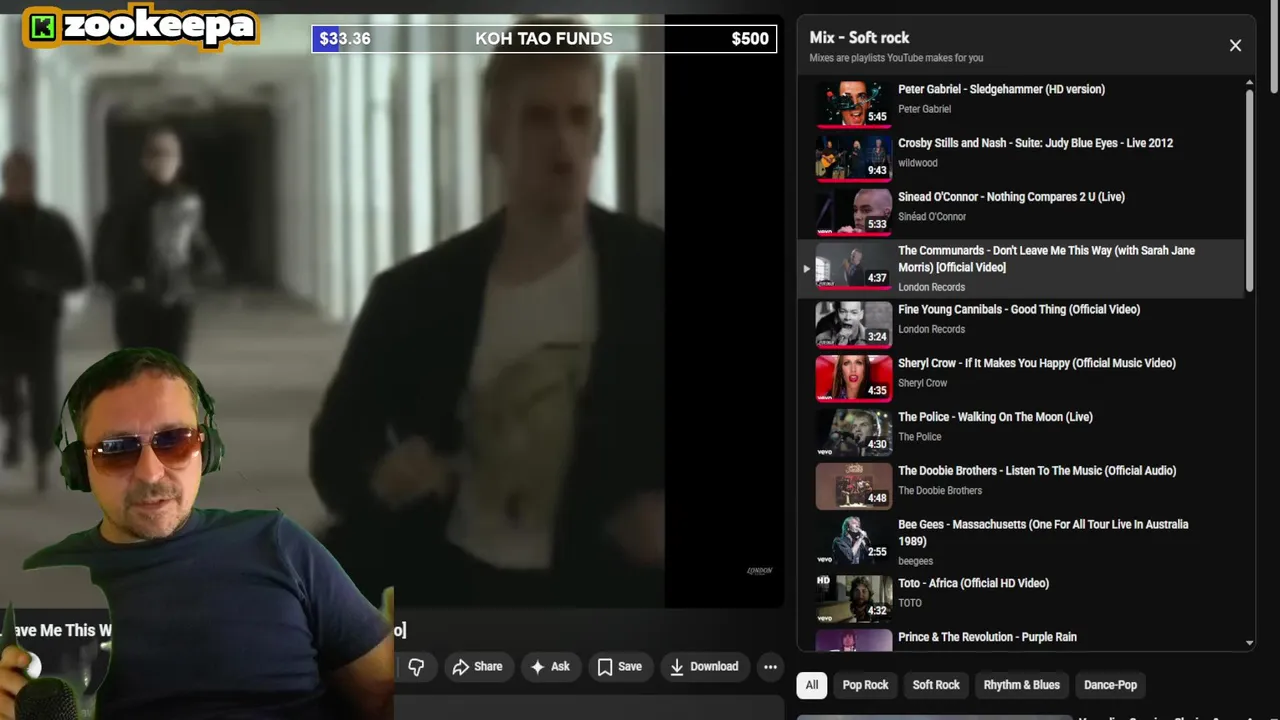Play Sinead O'Connor Nothing Compares 2 U thumbnail

click(x=854, y=212)
